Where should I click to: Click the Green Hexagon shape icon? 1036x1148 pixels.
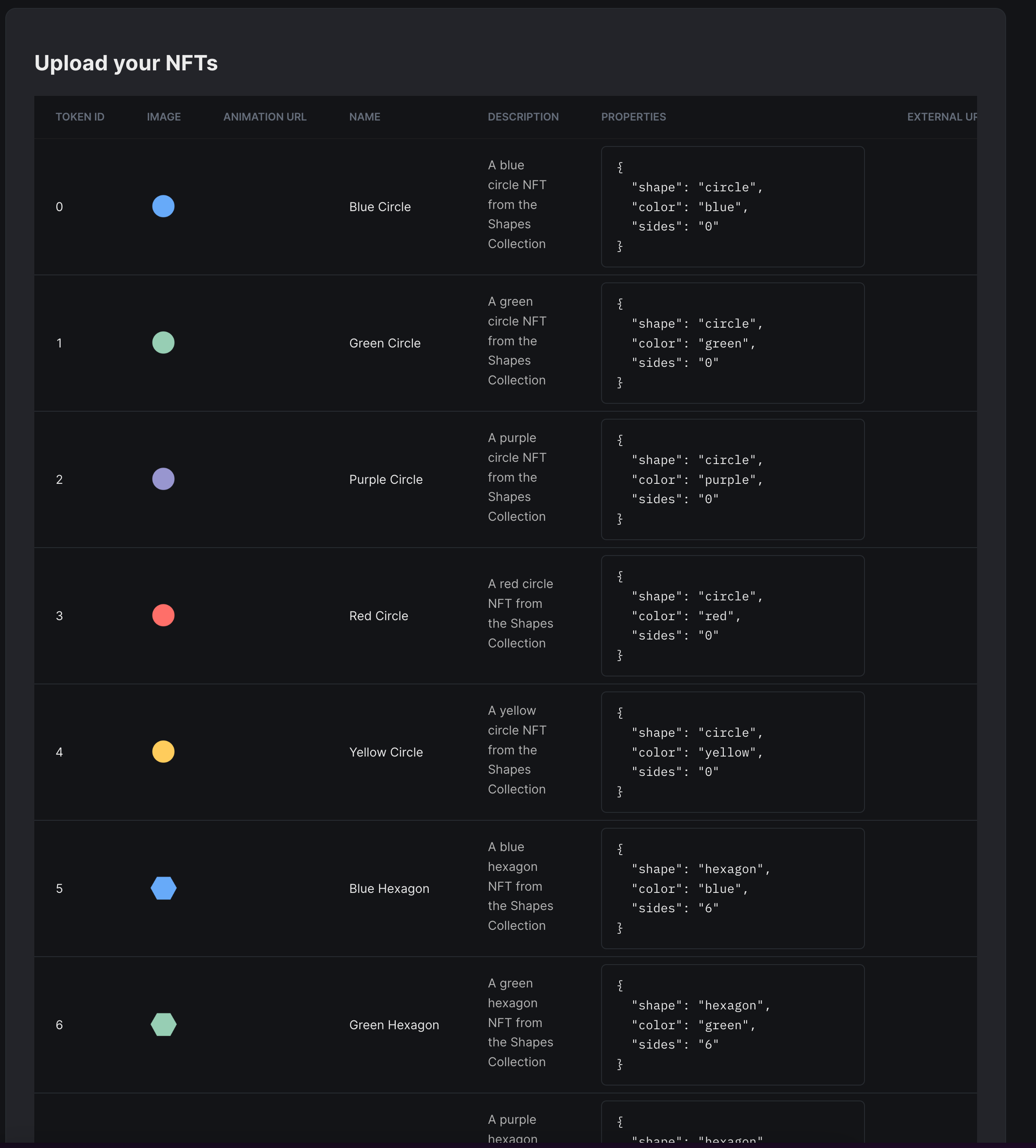point(164,1024)
